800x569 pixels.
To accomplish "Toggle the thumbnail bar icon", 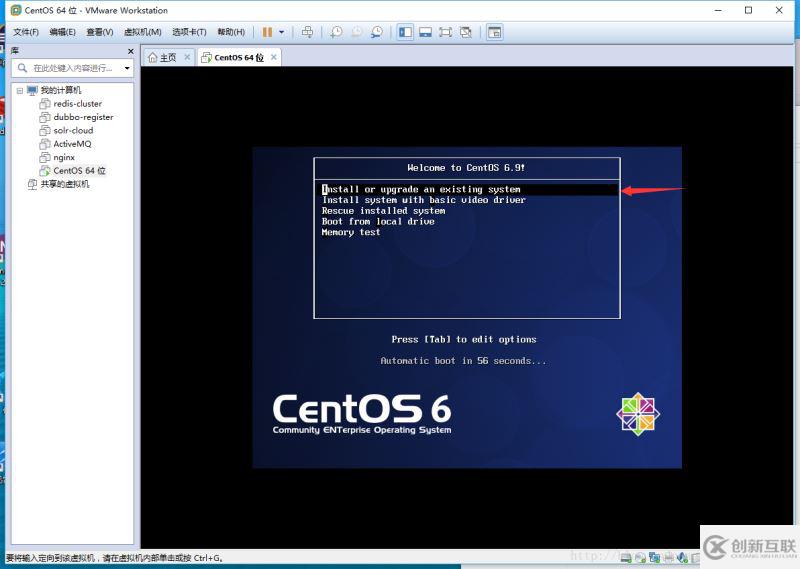I will (425, 32).
